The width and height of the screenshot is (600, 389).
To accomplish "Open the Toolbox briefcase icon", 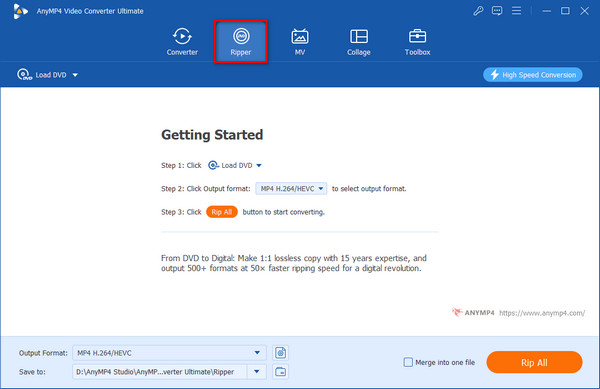I will click(x=417, y=36).
